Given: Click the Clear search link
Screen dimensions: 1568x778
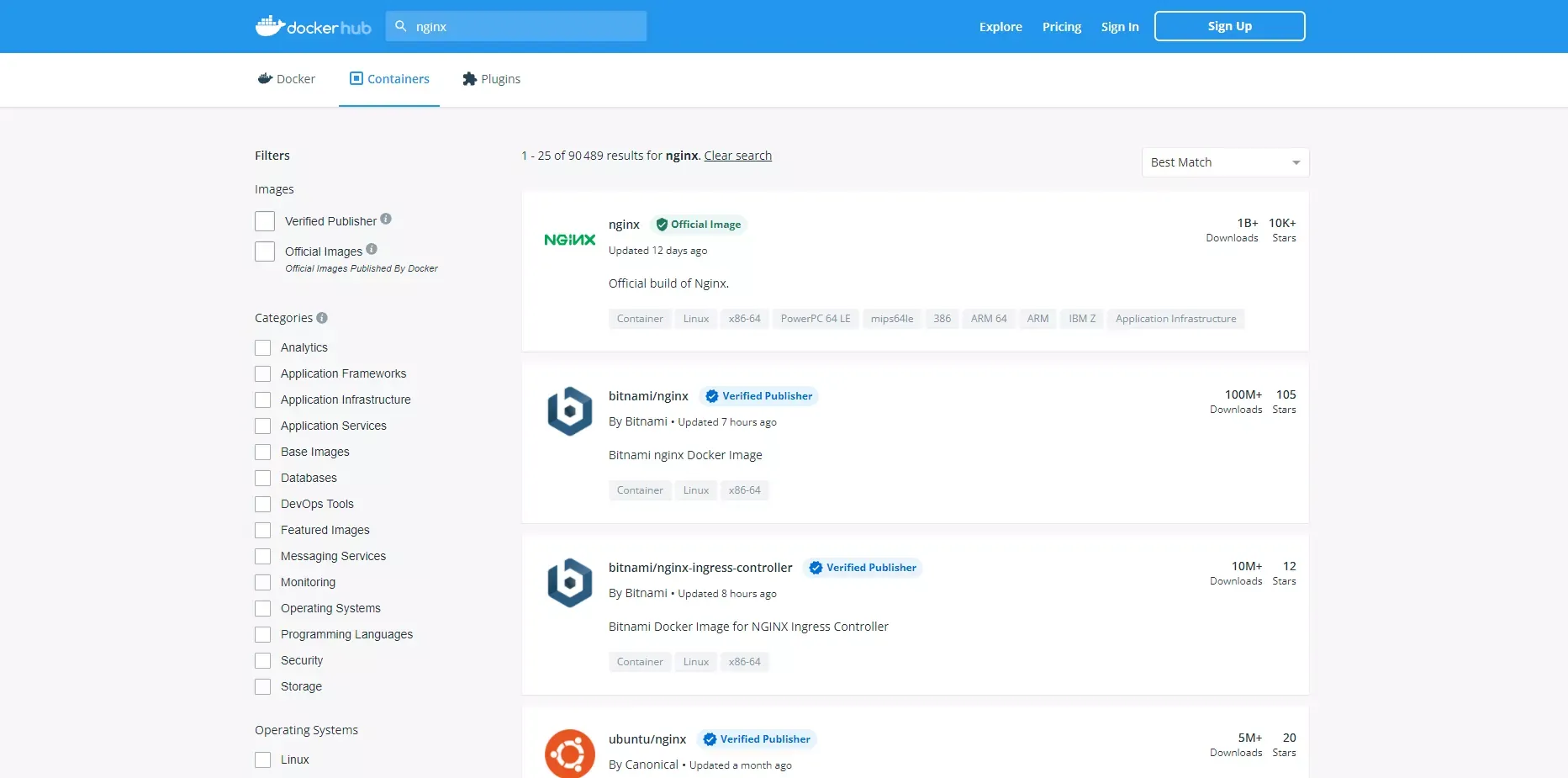Looking at the screenshot, I should pyautogui.click(x=737, y=155).
